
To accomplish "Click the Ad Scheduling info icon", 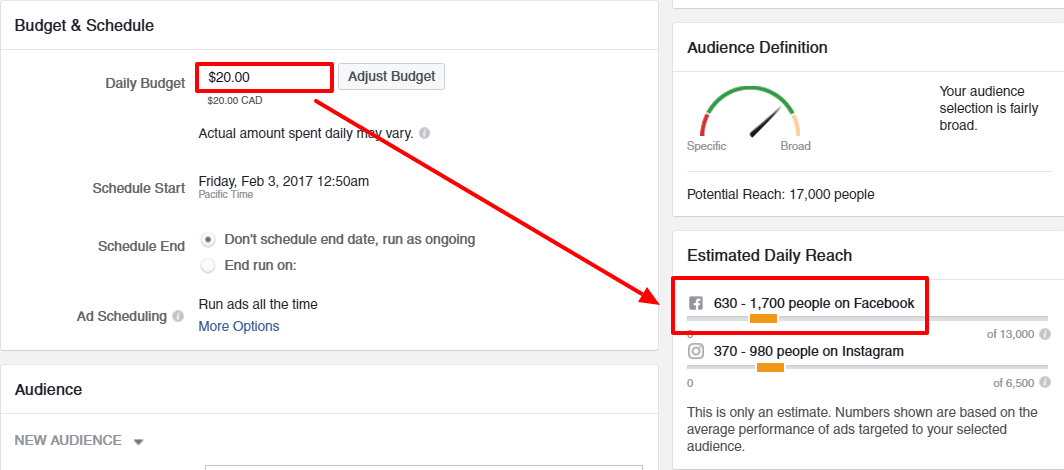I will pos(178,317).
